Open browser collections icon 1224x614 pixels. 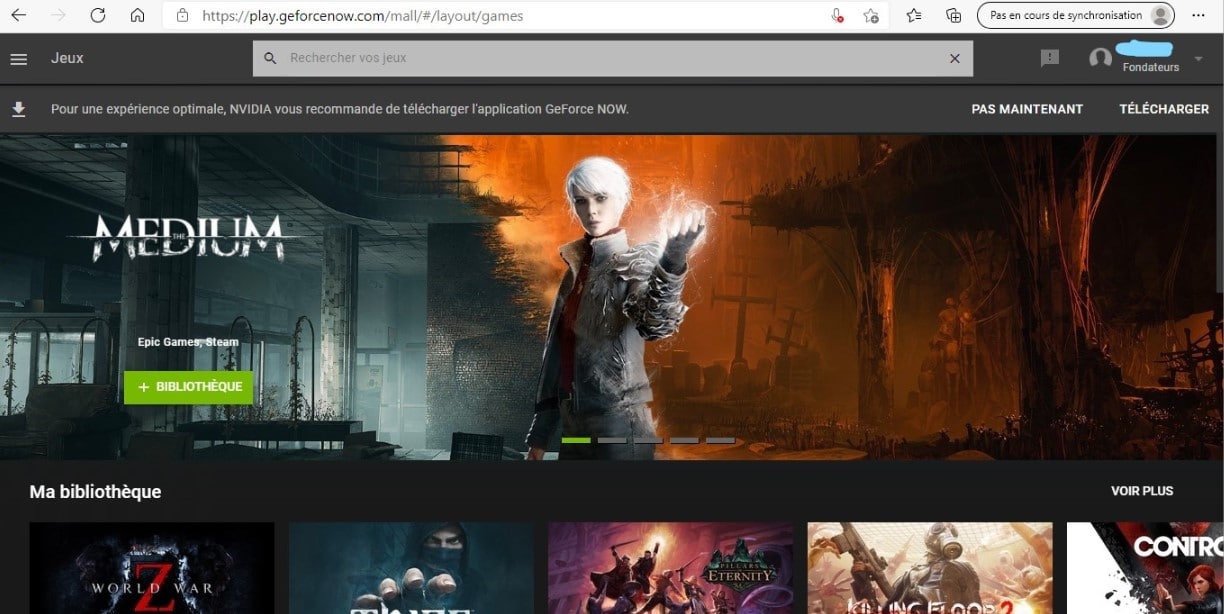953,16
